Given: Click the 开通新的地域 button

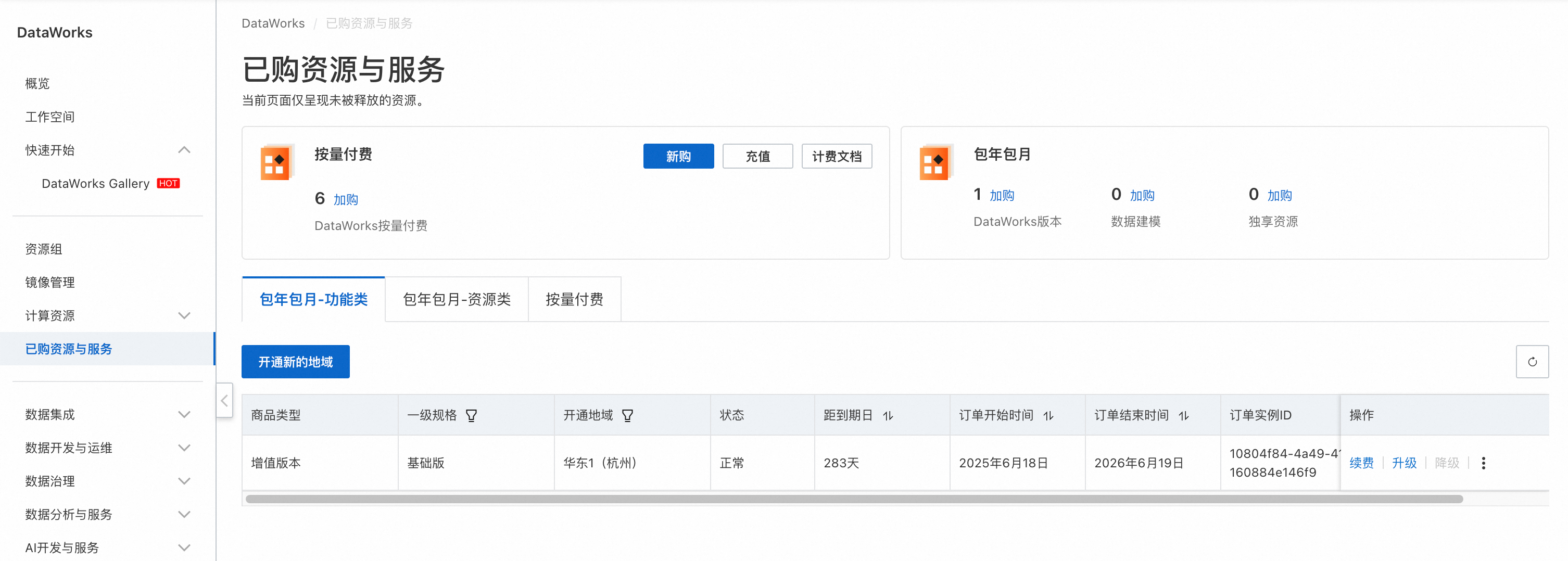Looking at the screenshot, I should [295, 362].
